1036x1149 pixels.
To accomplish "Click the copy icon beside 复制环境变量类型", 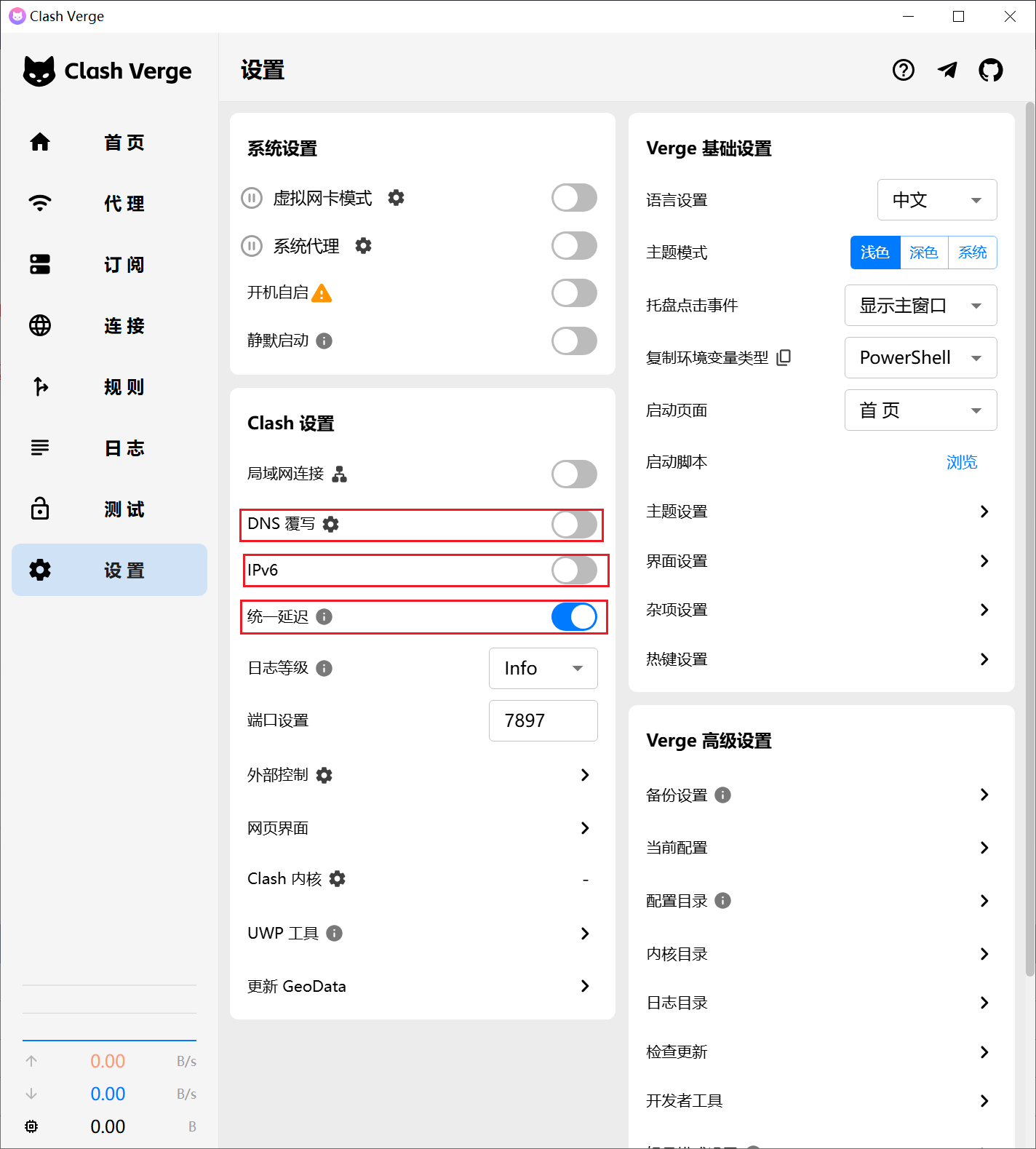I will click(784, 357).
